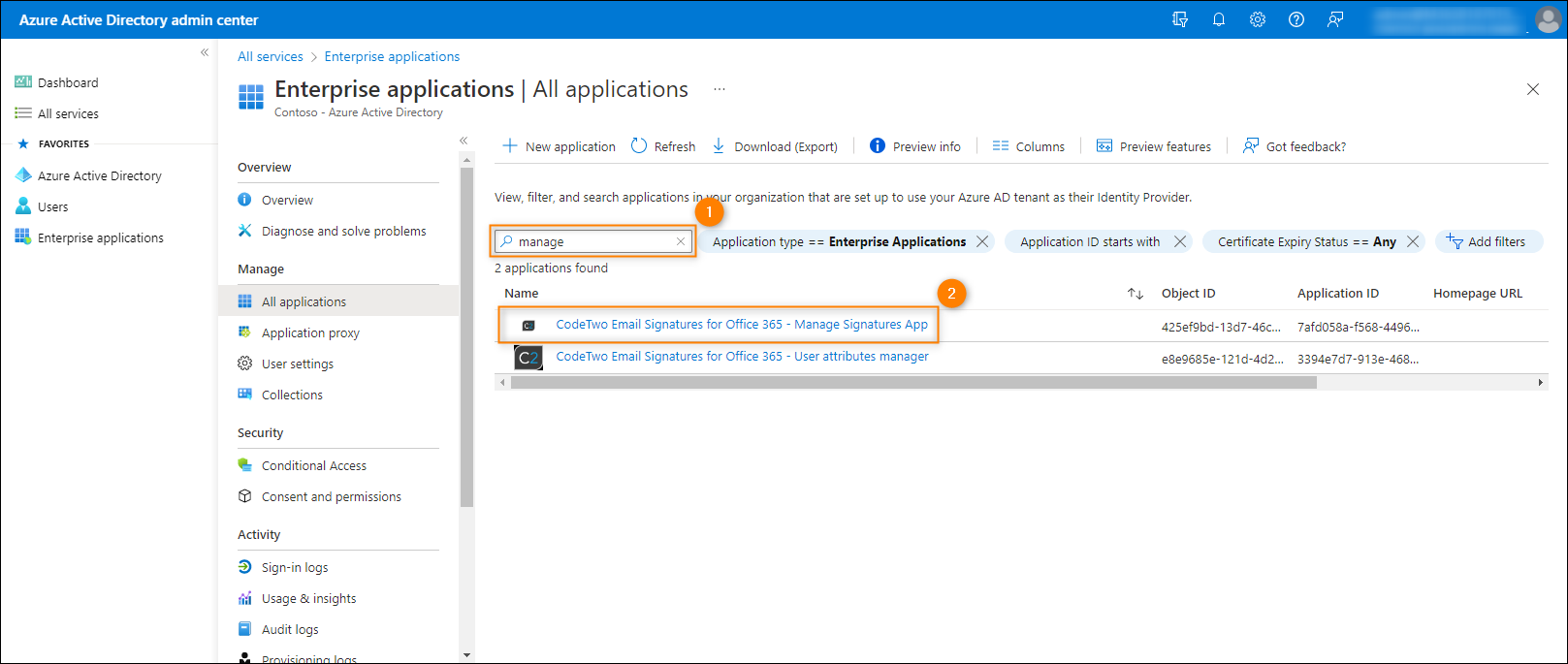Viewport: 1568px width, 664px height.
Task: Refresh the applications list
Action: tap(663, 146)
